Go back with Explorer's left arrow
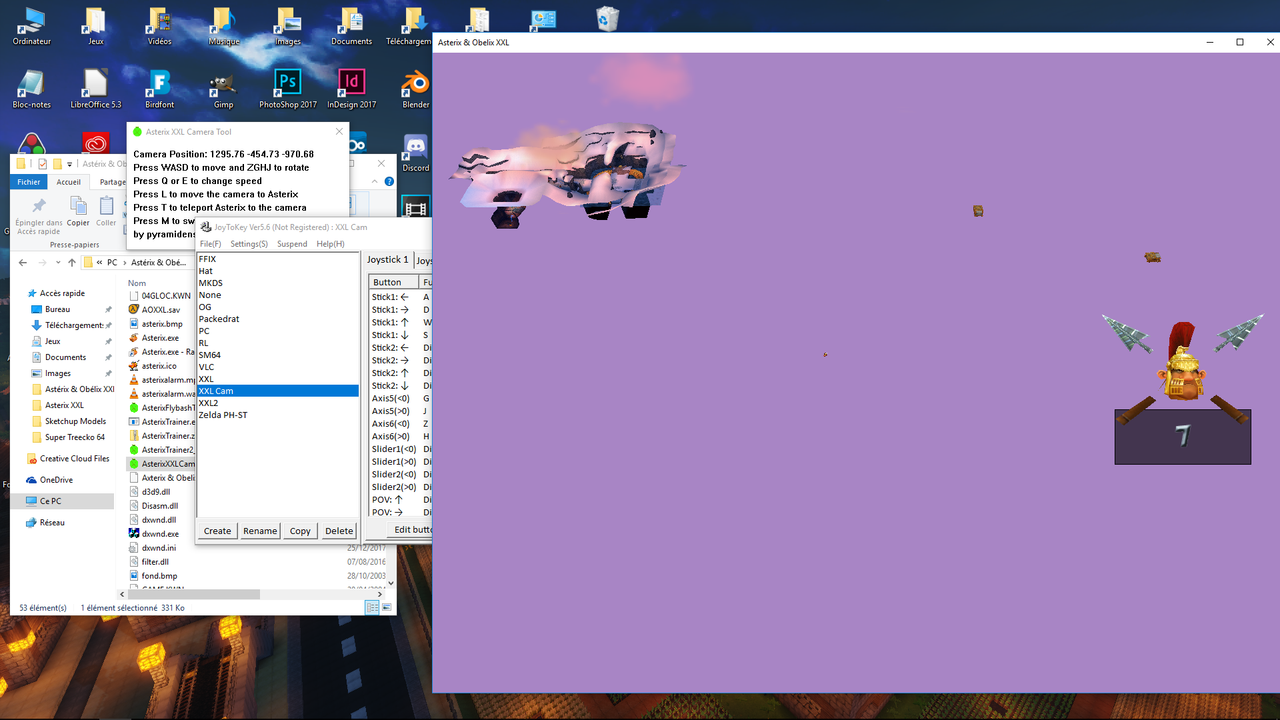The image size is (1280, 720). point(22,262)
